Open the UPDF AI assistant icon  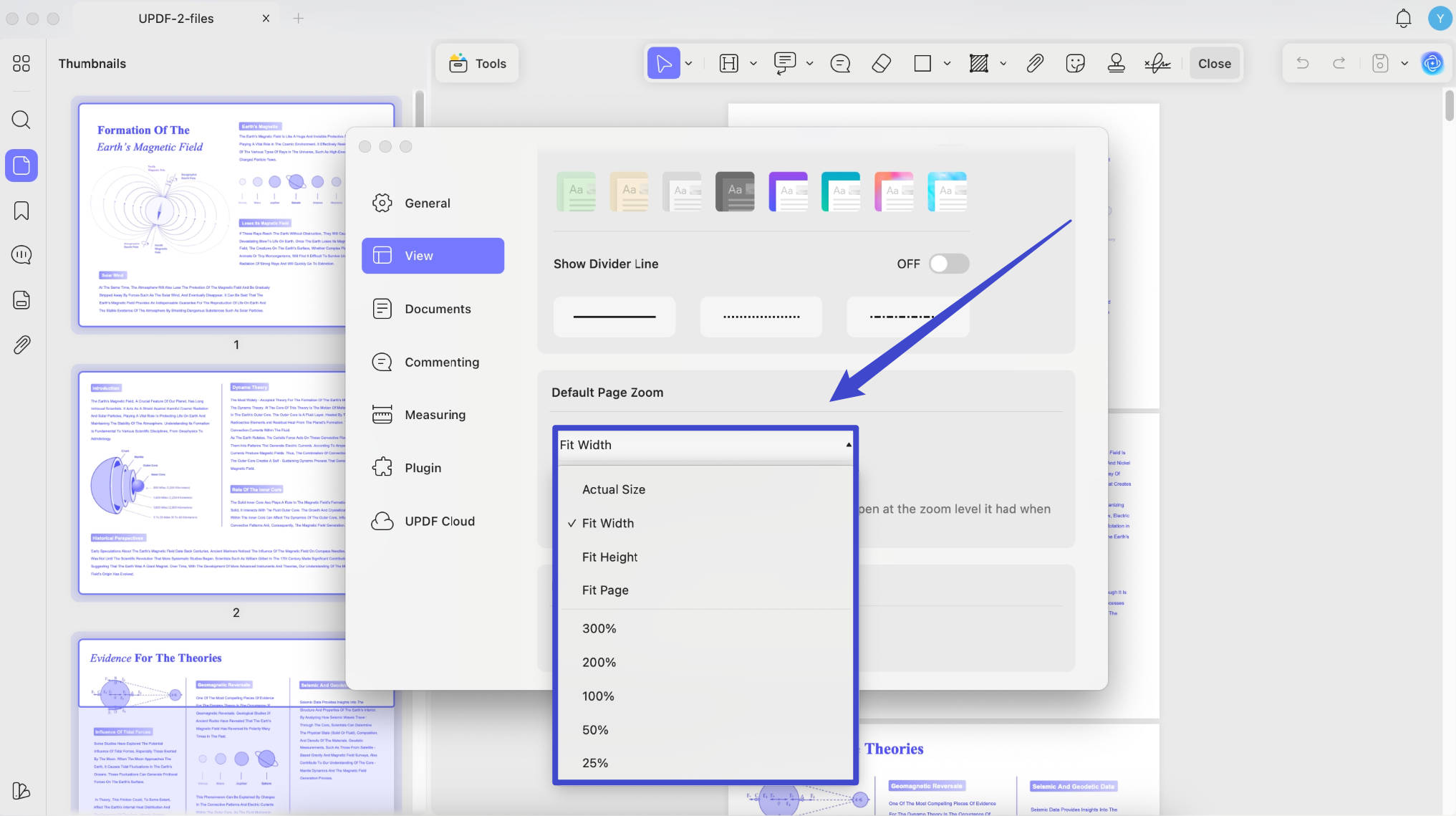[x=1432, y=64]
